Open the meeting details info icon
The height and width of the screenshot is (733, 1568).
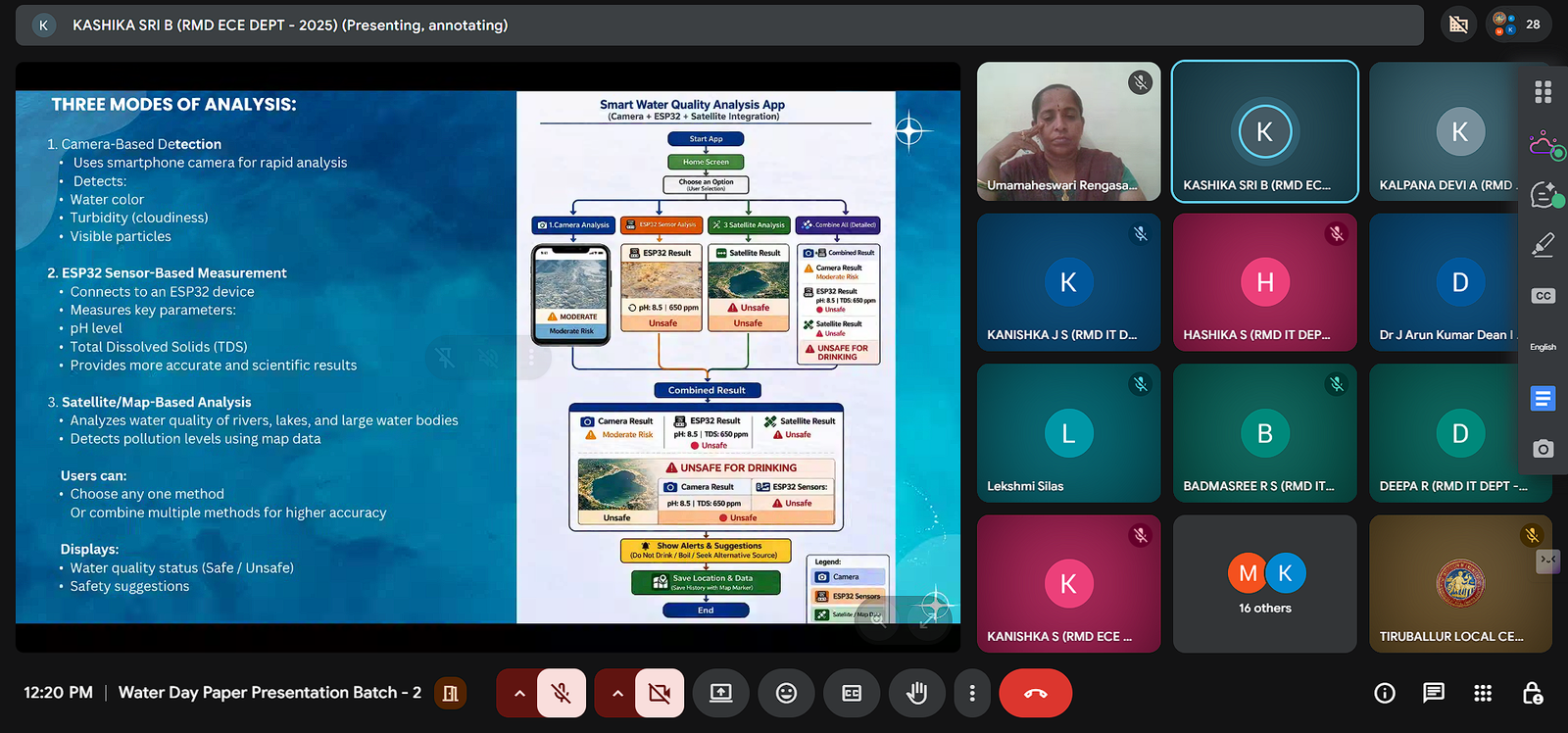(1384, 694)
